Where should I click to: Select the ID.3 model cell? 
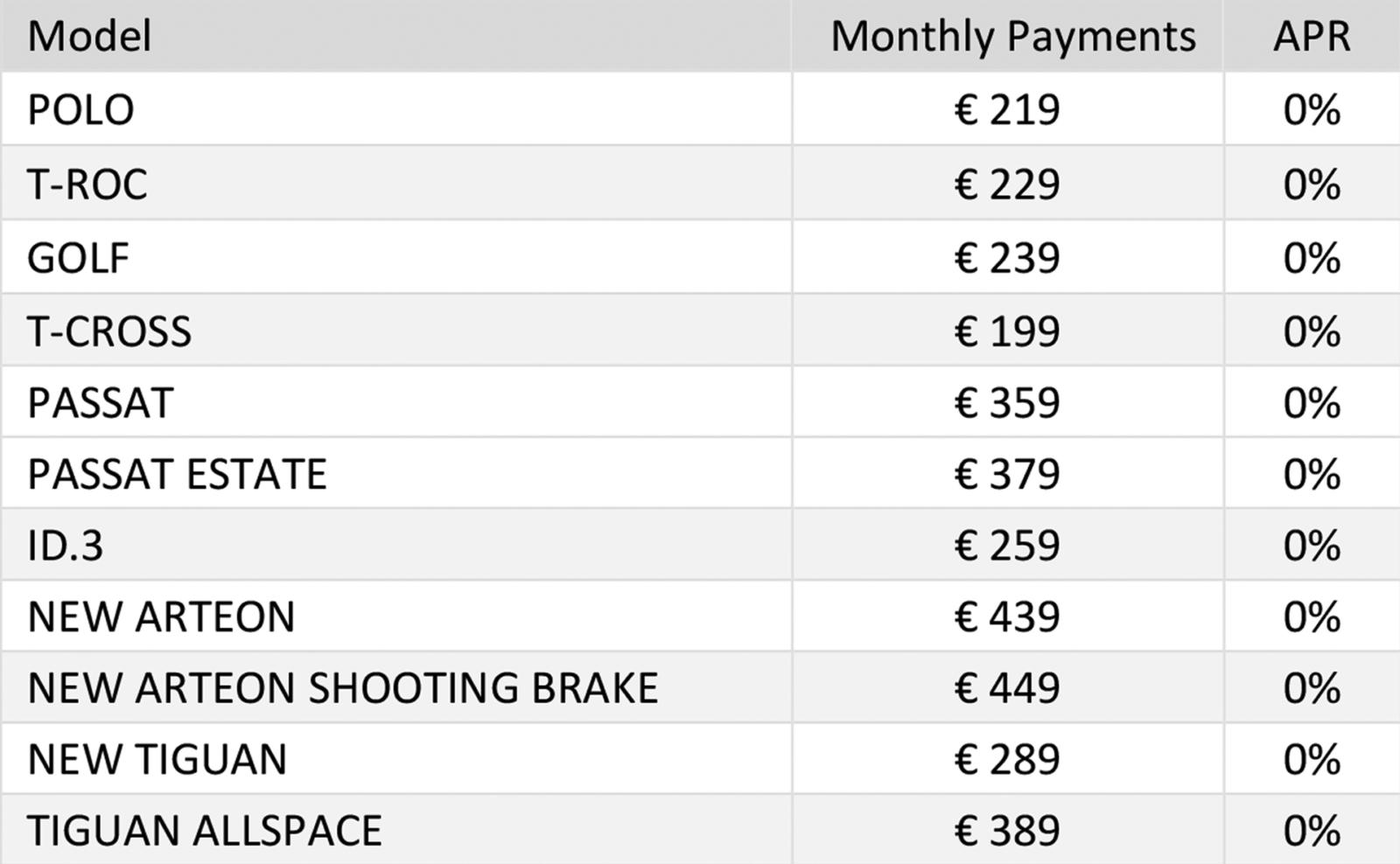[x=395, y=545]
